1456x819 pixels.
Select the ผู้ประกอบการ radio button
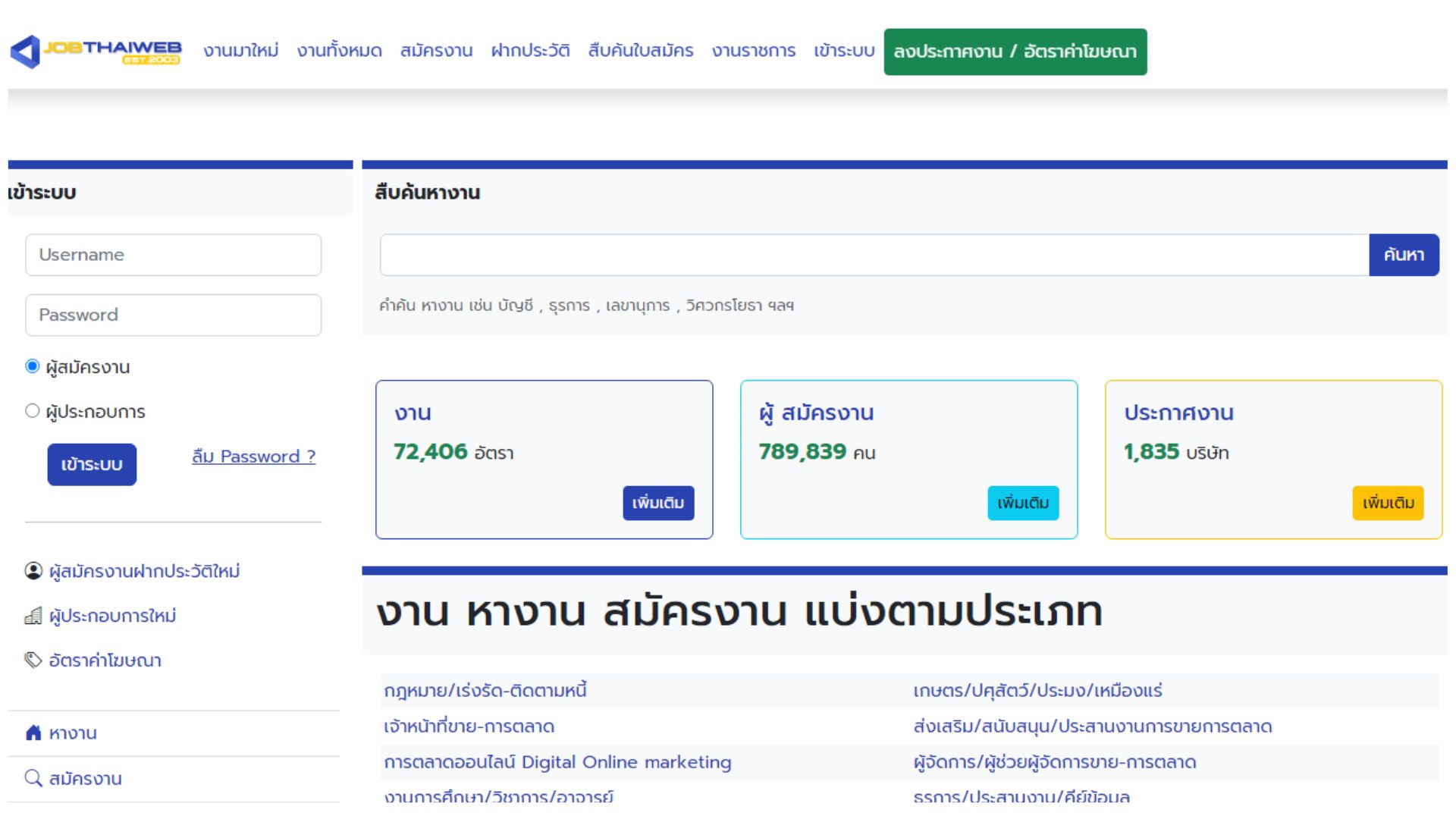pyautogui.click(x=32, y=411)
